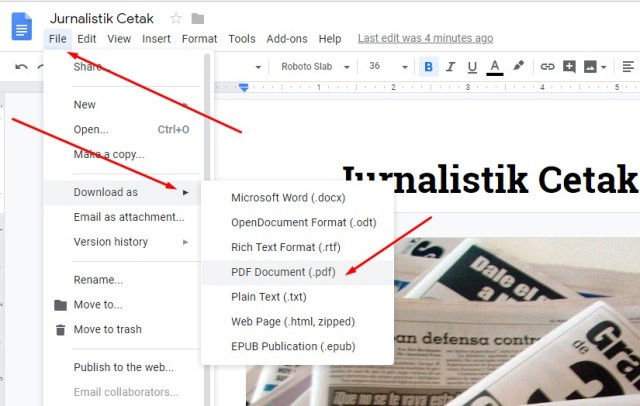Click the Google Docs home icon
This screenshot has width=640, height=406.
click(x=22, y=26)
